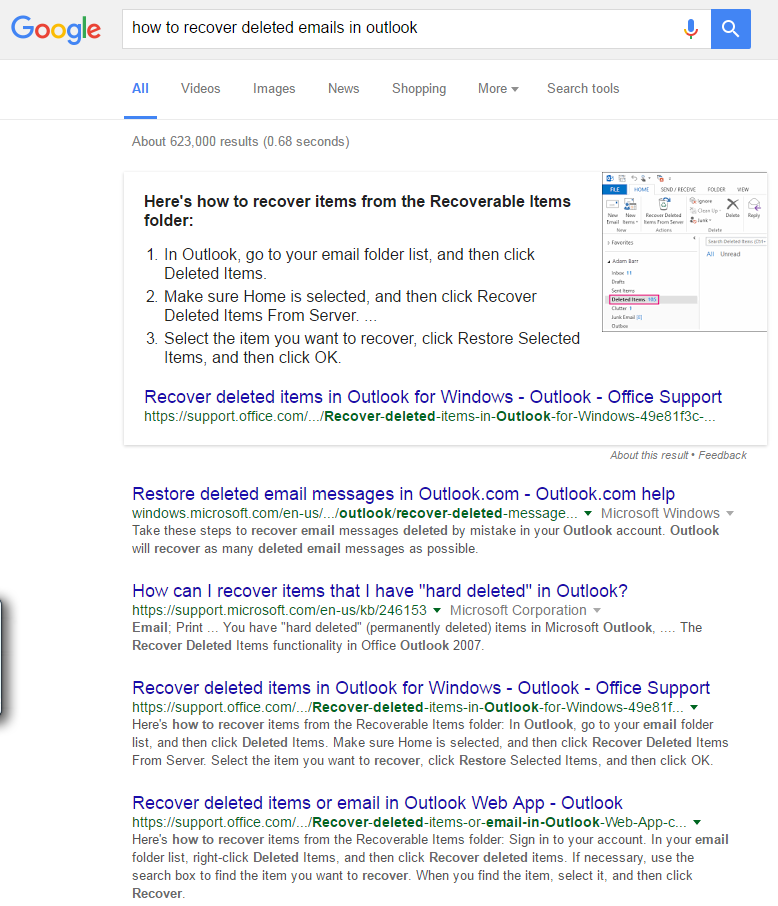The width and height of the screenshot is (778, 906).
Task: Open Recover deleted items or email in Outlook Web App result
Action: [377, 803]
